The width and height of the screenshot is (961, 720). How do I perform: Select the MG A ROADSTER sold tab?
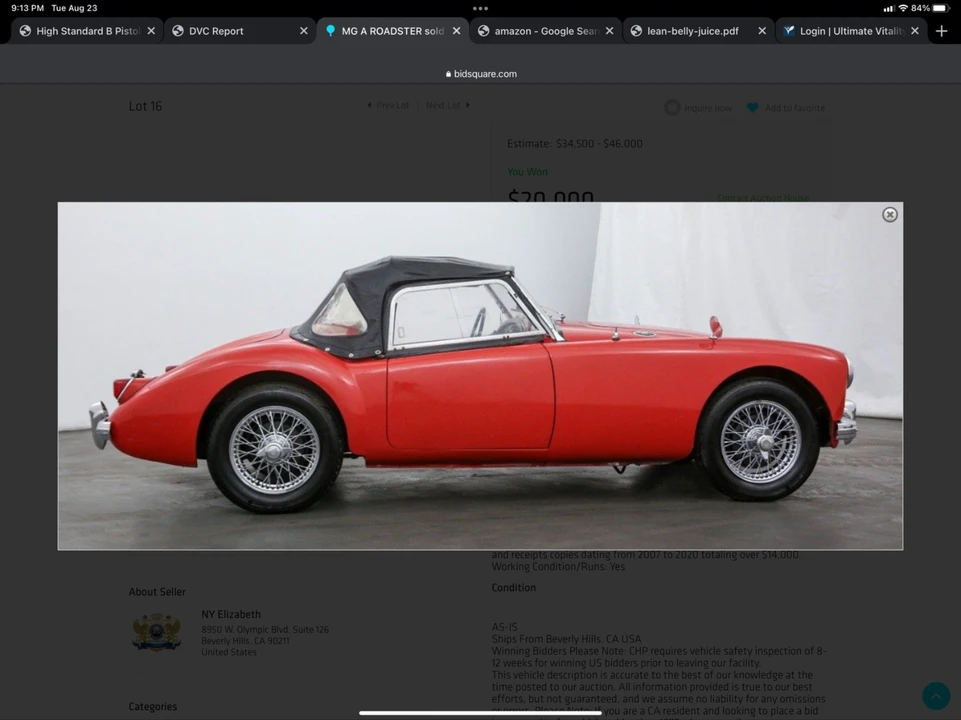392,31
